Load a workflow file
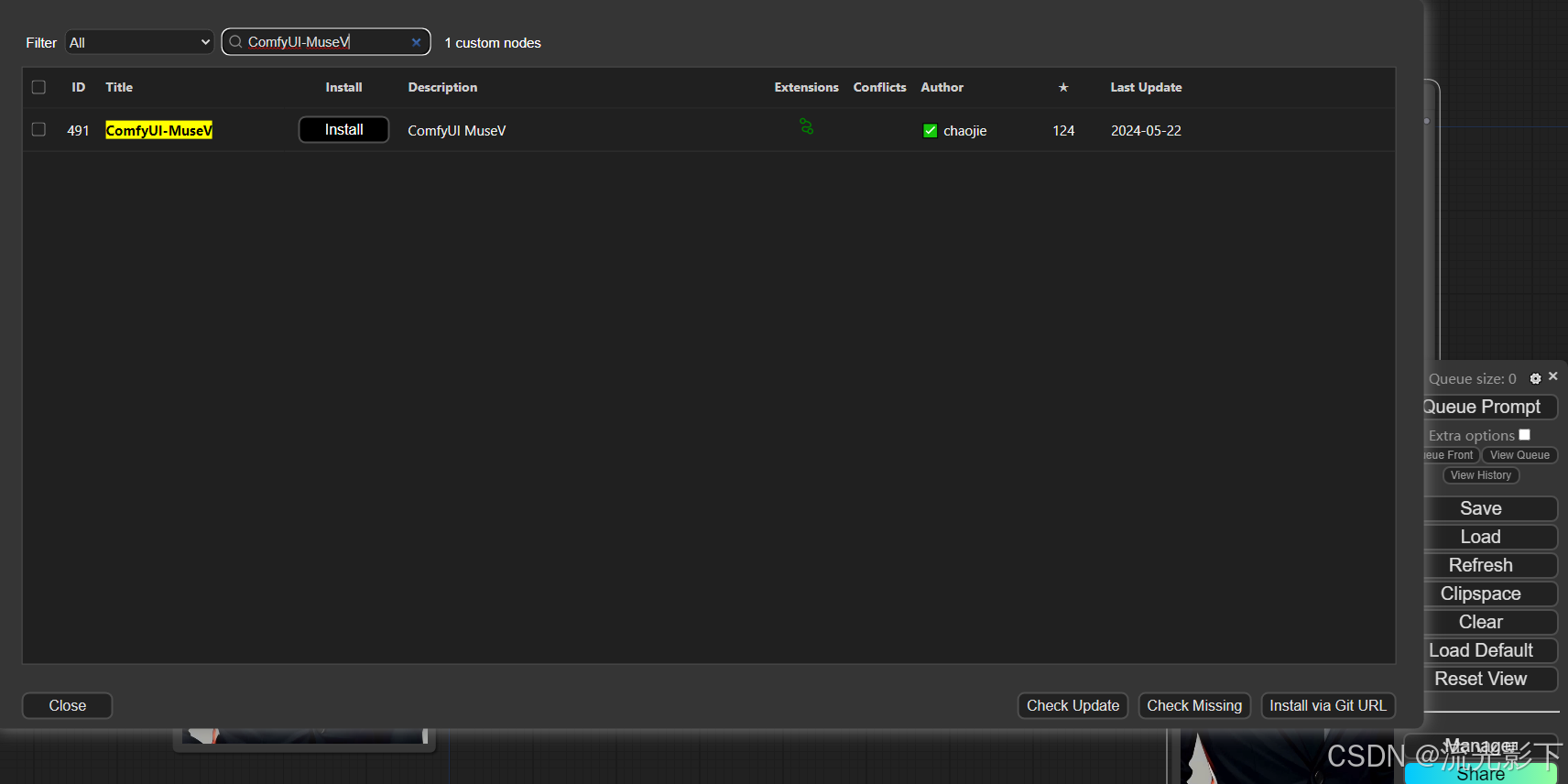1568x784 pixels. [x=1491, y=537]
